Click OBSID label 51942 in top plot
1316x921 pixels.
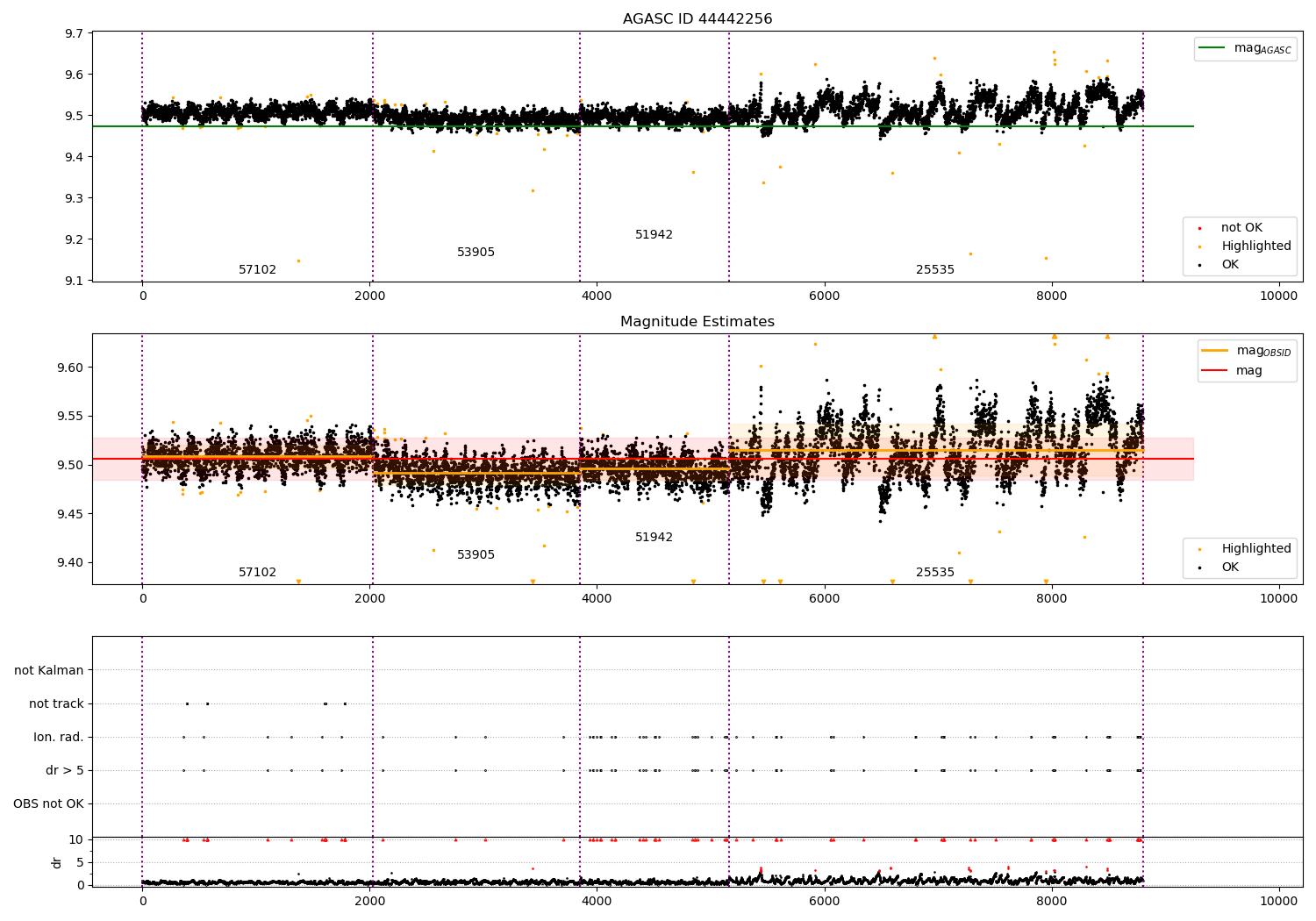654,235
